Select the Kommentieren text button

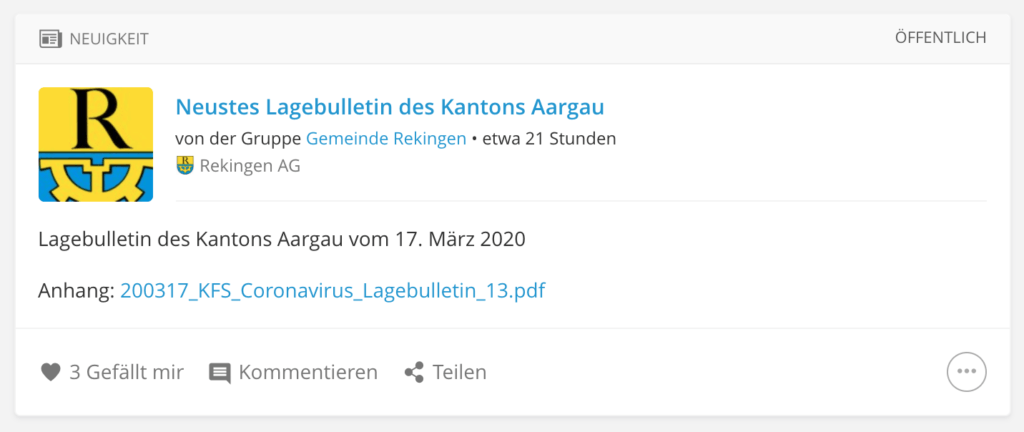[x=308, y=372]
